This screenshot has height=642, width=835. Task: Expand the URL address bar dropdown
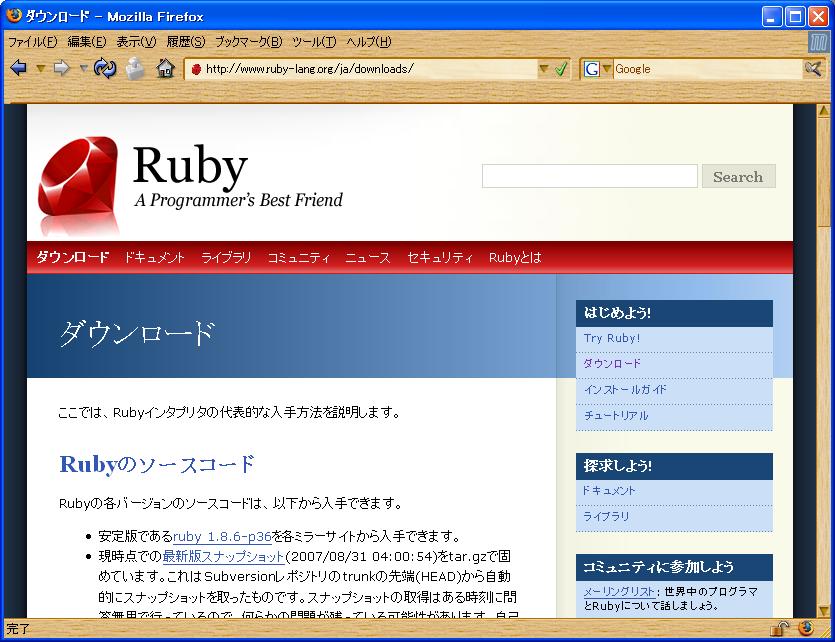tap(544, 69)
